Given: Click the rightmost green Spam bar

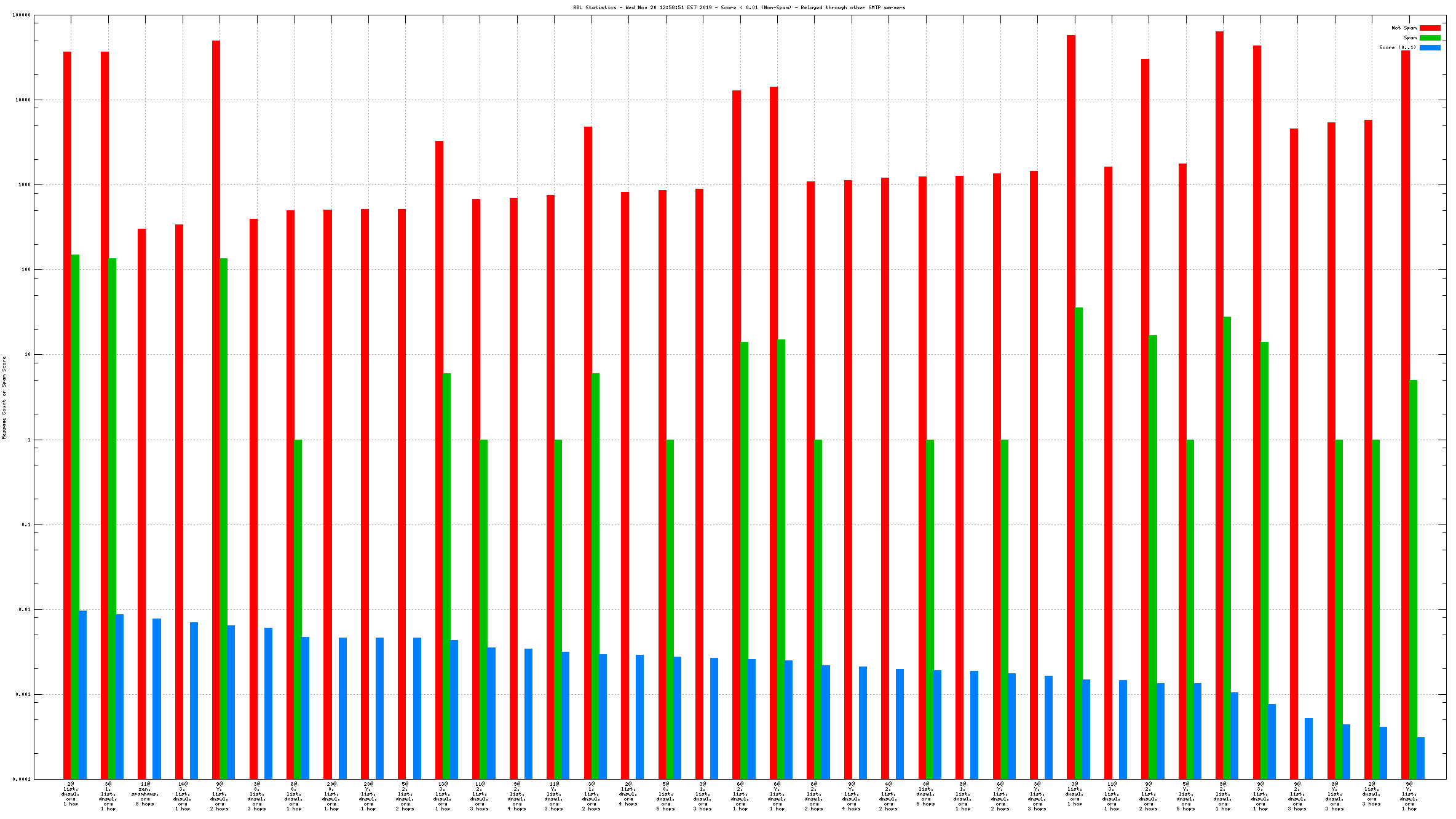Looking at the screenshot, I should 1413,578.
